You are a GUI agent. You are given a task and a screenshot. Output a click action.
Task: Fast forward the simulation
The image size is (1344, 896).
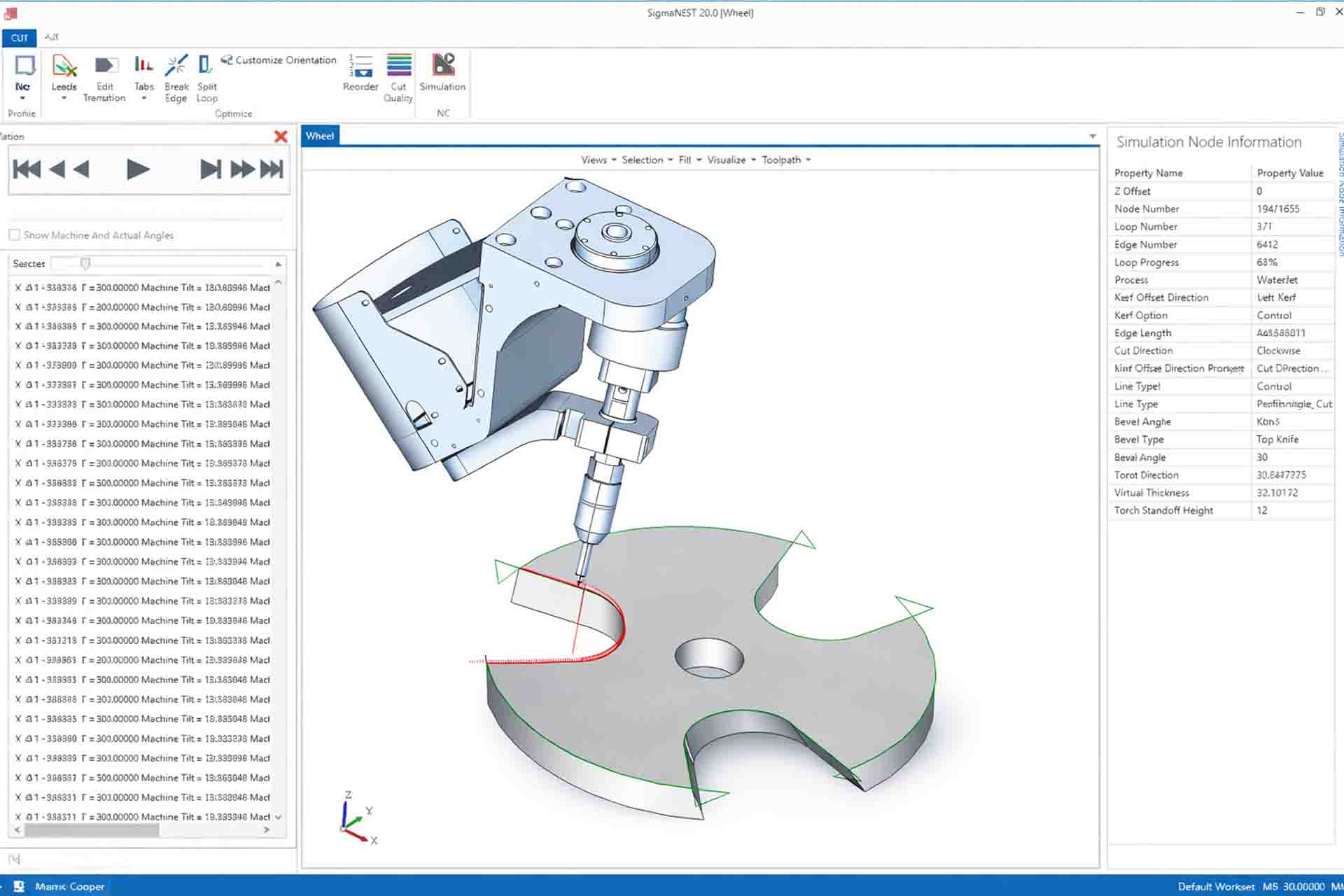(242, 169)
